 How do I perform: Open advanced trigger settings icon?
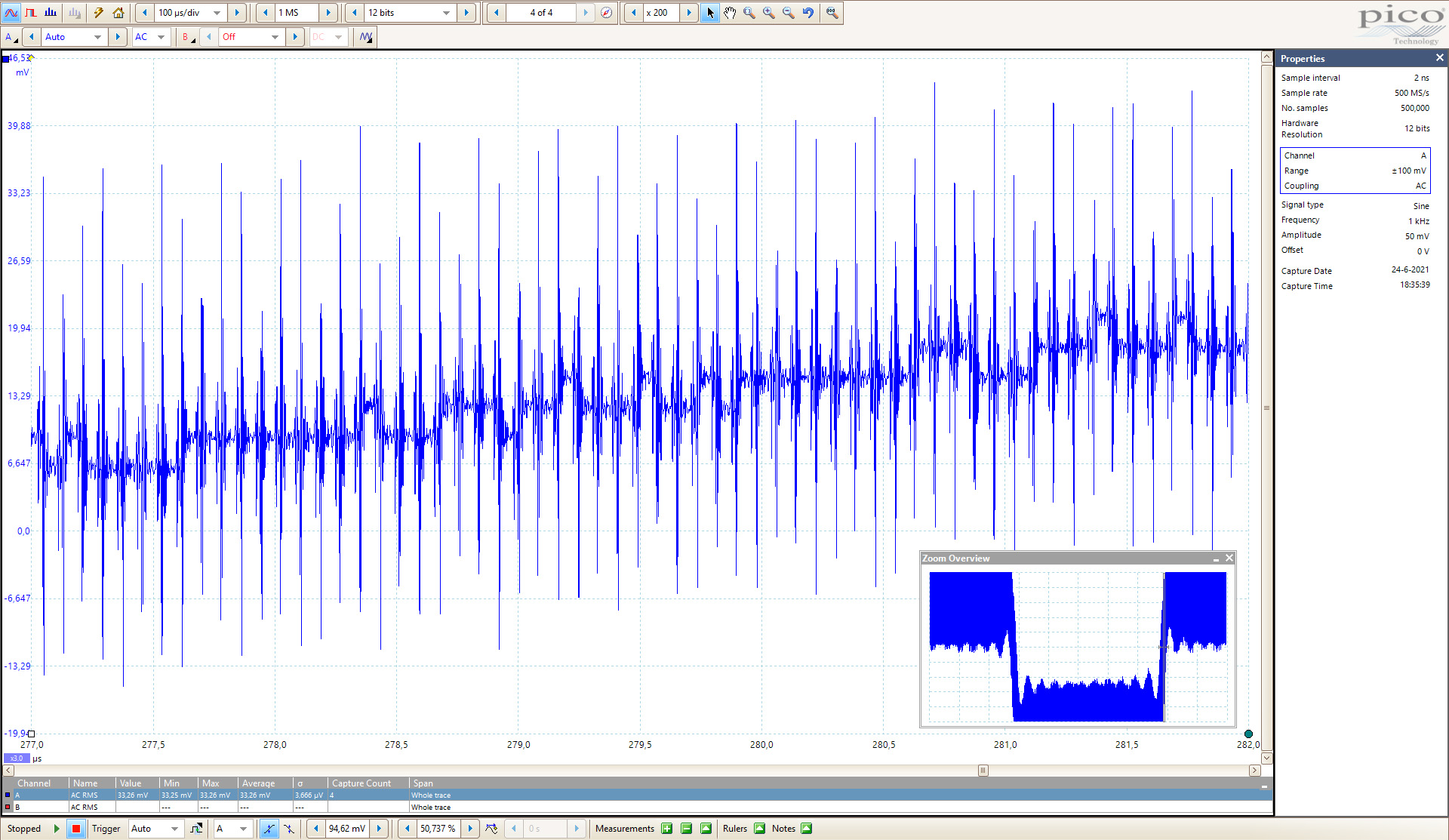click(196, 829)
